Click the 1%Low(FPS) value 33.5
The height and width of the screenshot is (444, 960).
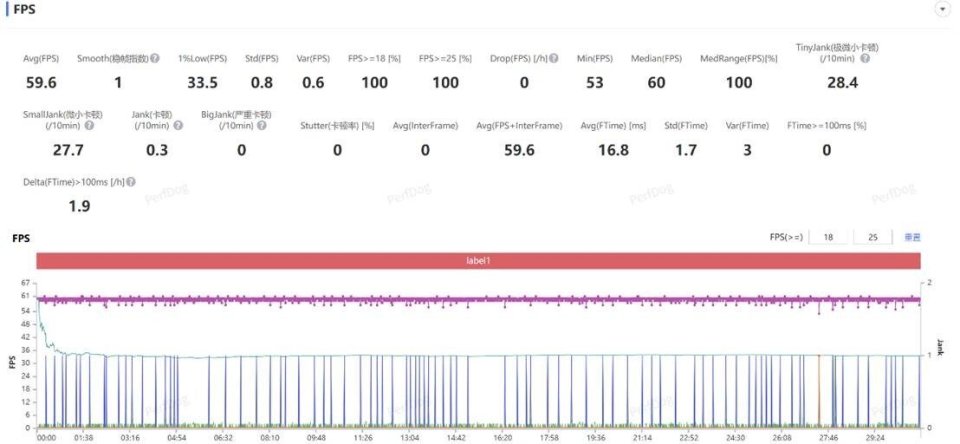coord(202,83)
